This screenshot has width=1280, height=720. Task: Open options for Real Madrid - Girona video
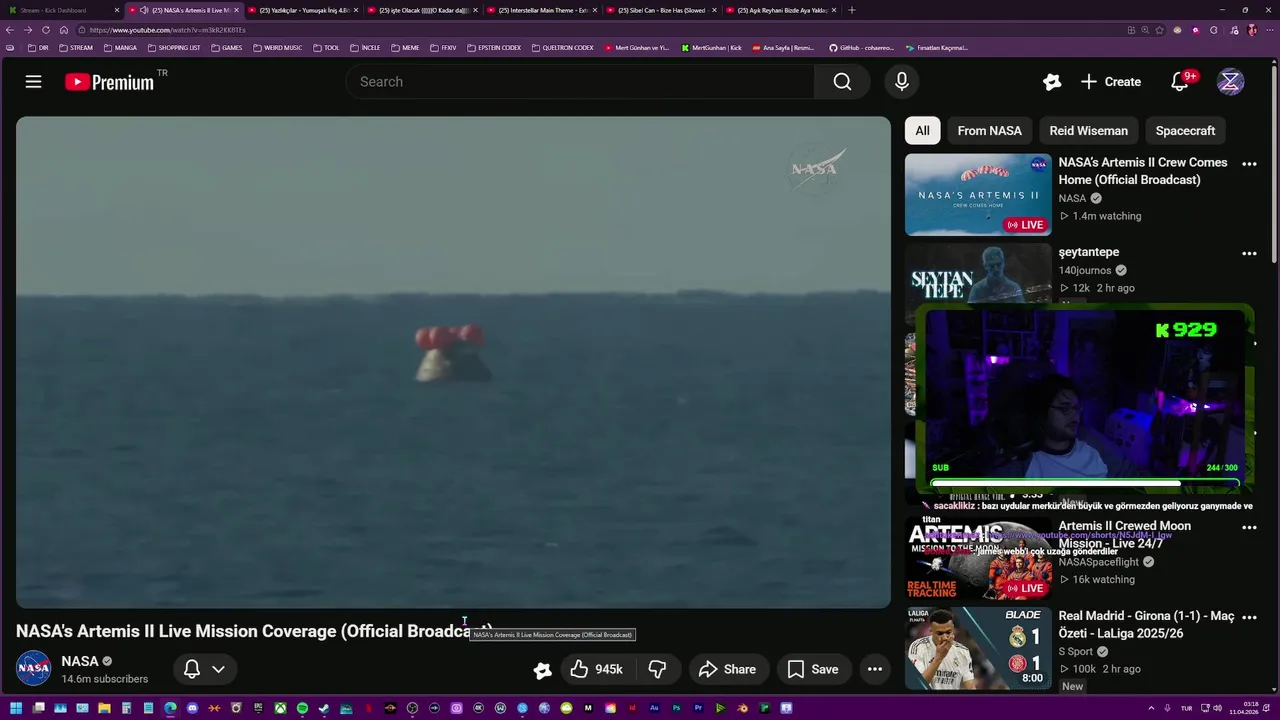coord(1249,617)
